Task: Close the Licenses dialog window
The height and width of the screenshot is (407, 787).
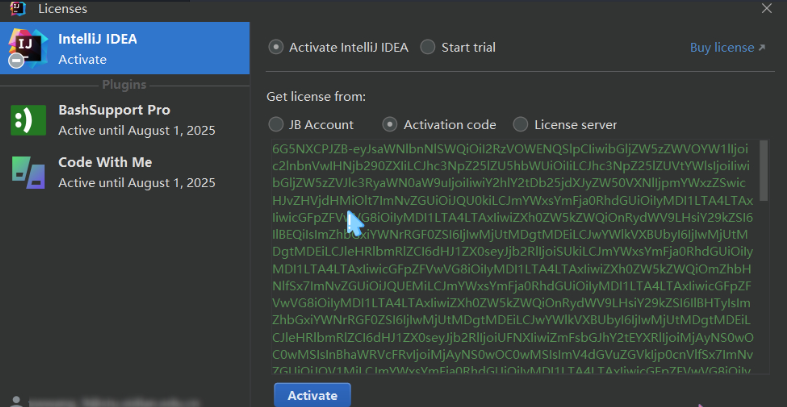Action: click(x=767, y=8)
